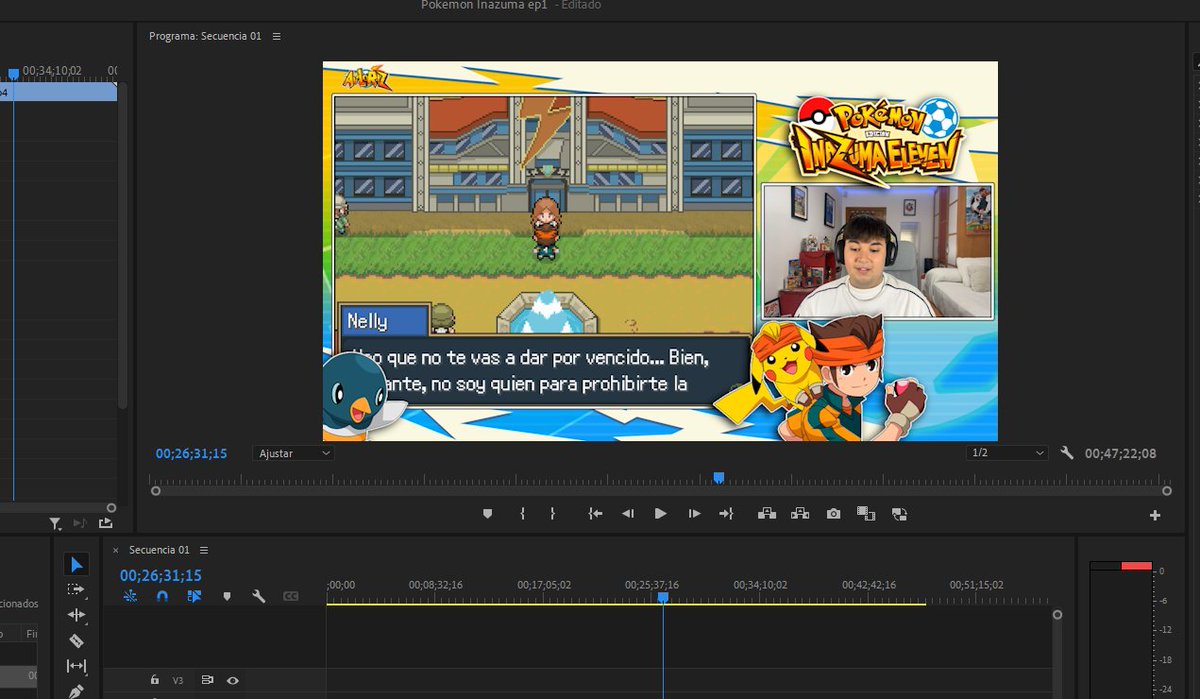Open Comparison View button
This screenshot has width=1200, height=699.
[x=866, y=514]
